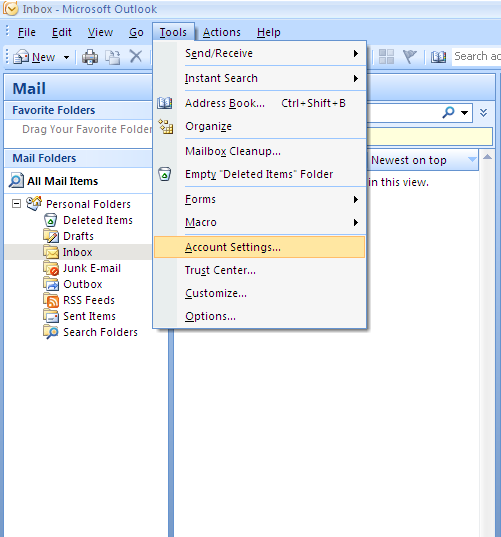This screenshot has width=501, height=537.
Task: Expand the Send/Receive submenu
Action: pyautogui.click(x=356, y=53)
